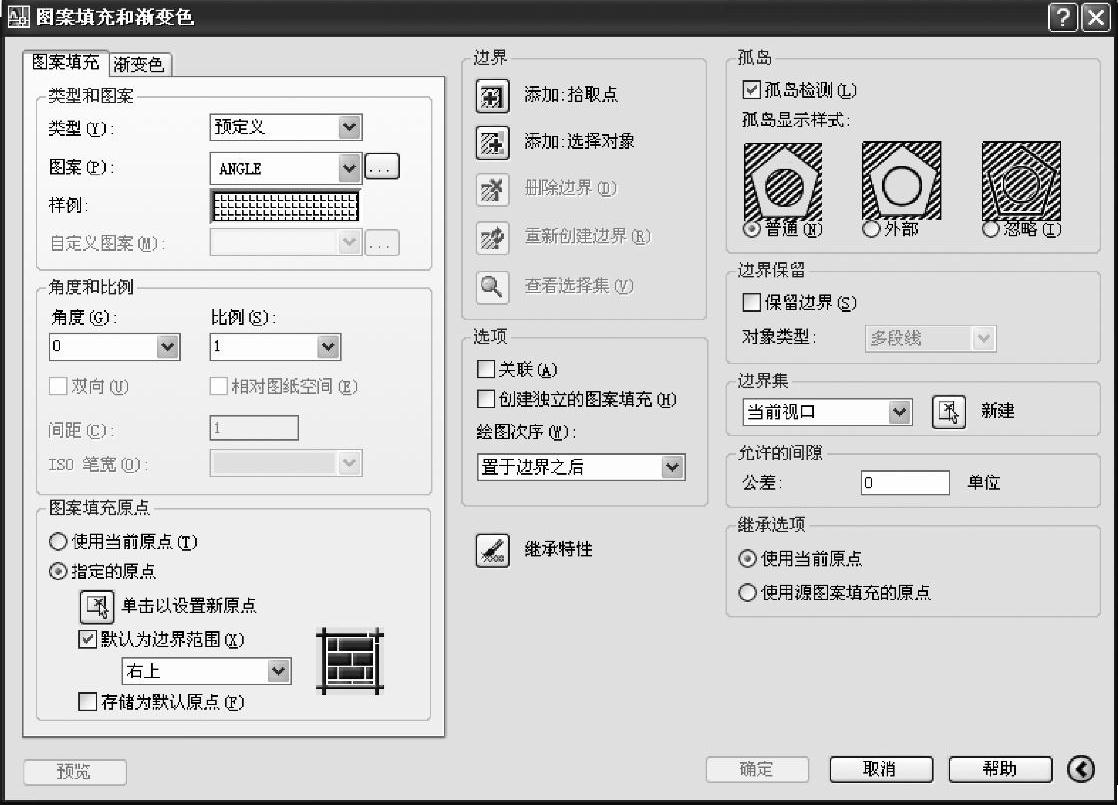Click the New boundary set icon (新建)
Screen dimensions: 1118x805
[x=949, y=412]
